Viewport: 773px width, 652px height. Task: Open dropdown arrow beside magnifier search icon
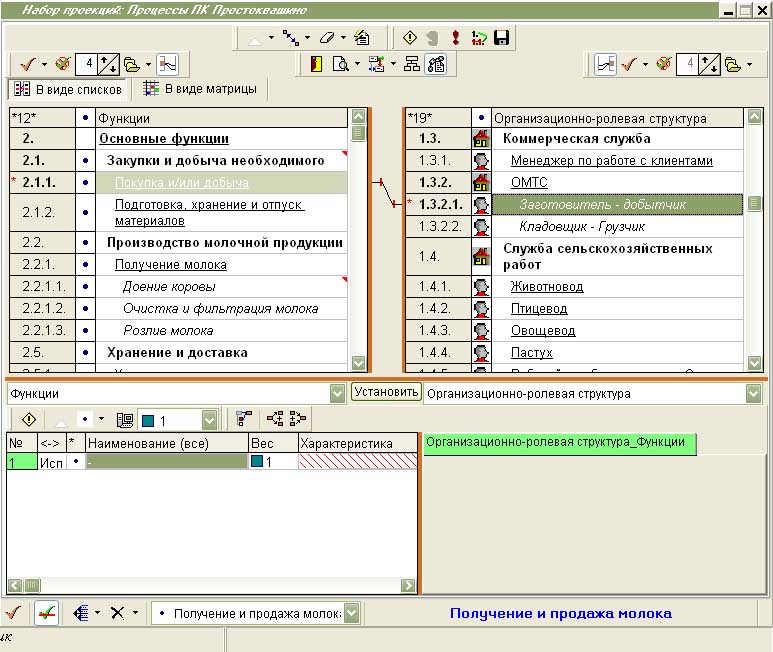(x=357, y=64)
